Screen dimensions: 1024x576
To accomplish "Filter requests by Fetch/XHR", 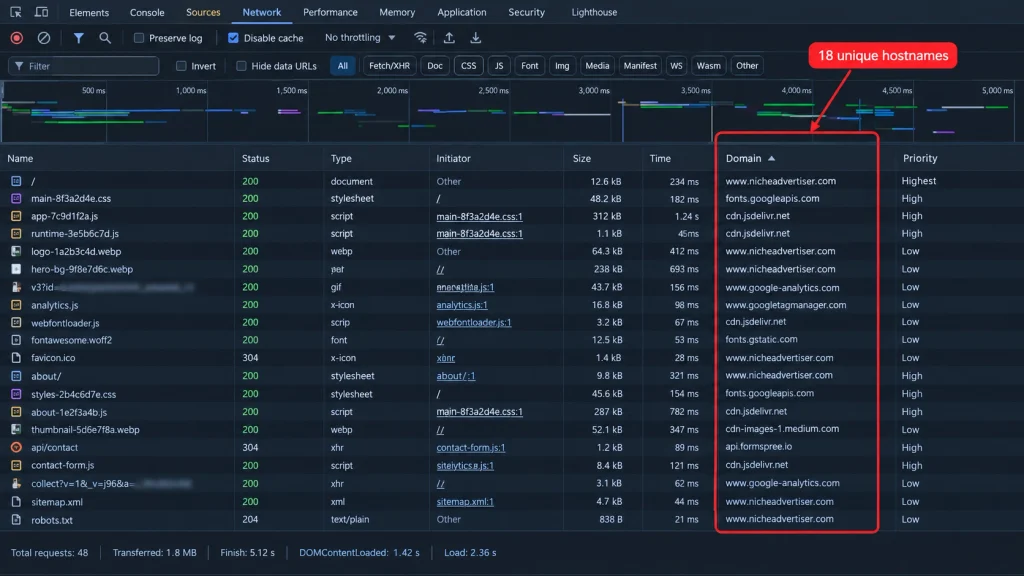I will point(389,66).
